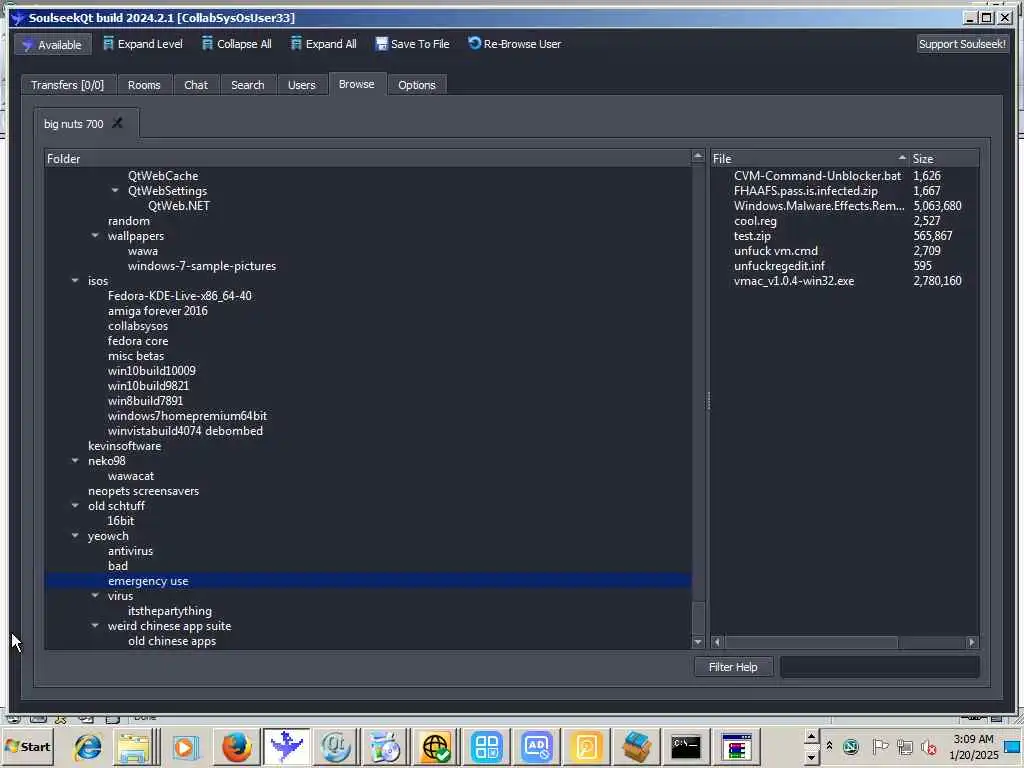The width and height of the screenshot is (1024, 768).
Task: Open the Qt application taskbar icon
Action: [336, 747]
